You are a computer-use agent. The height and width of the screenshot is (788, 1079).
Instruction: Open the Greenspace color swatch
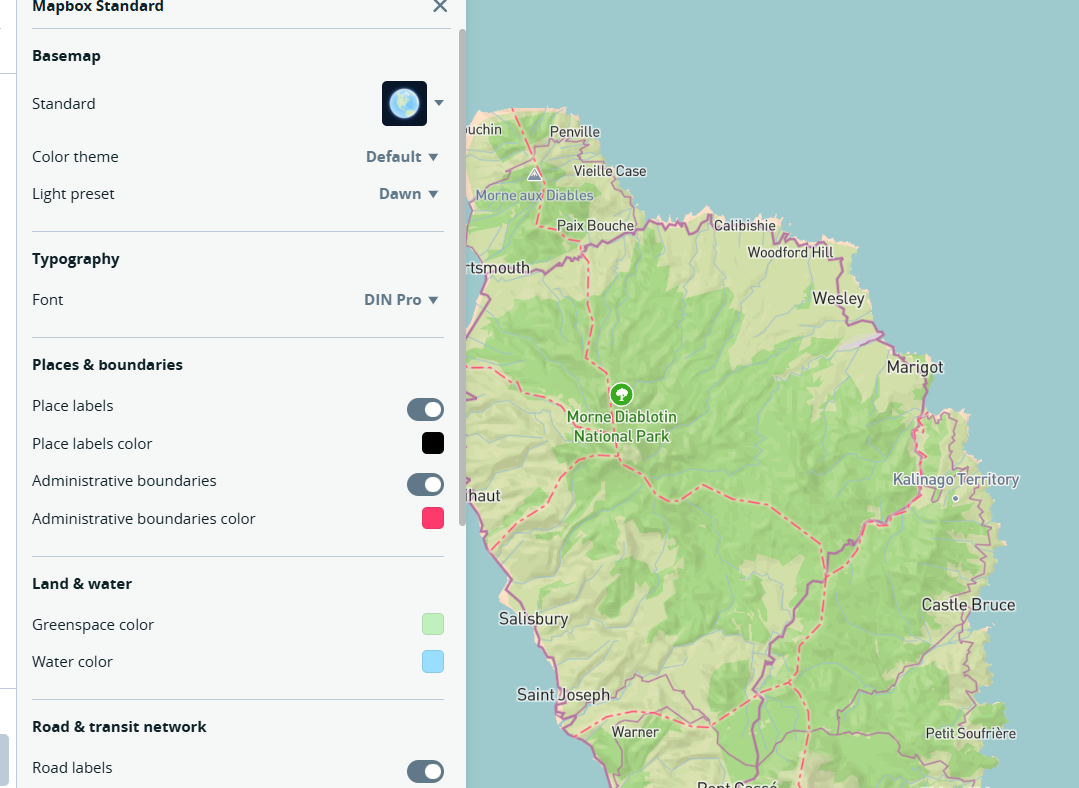point(433,625)
